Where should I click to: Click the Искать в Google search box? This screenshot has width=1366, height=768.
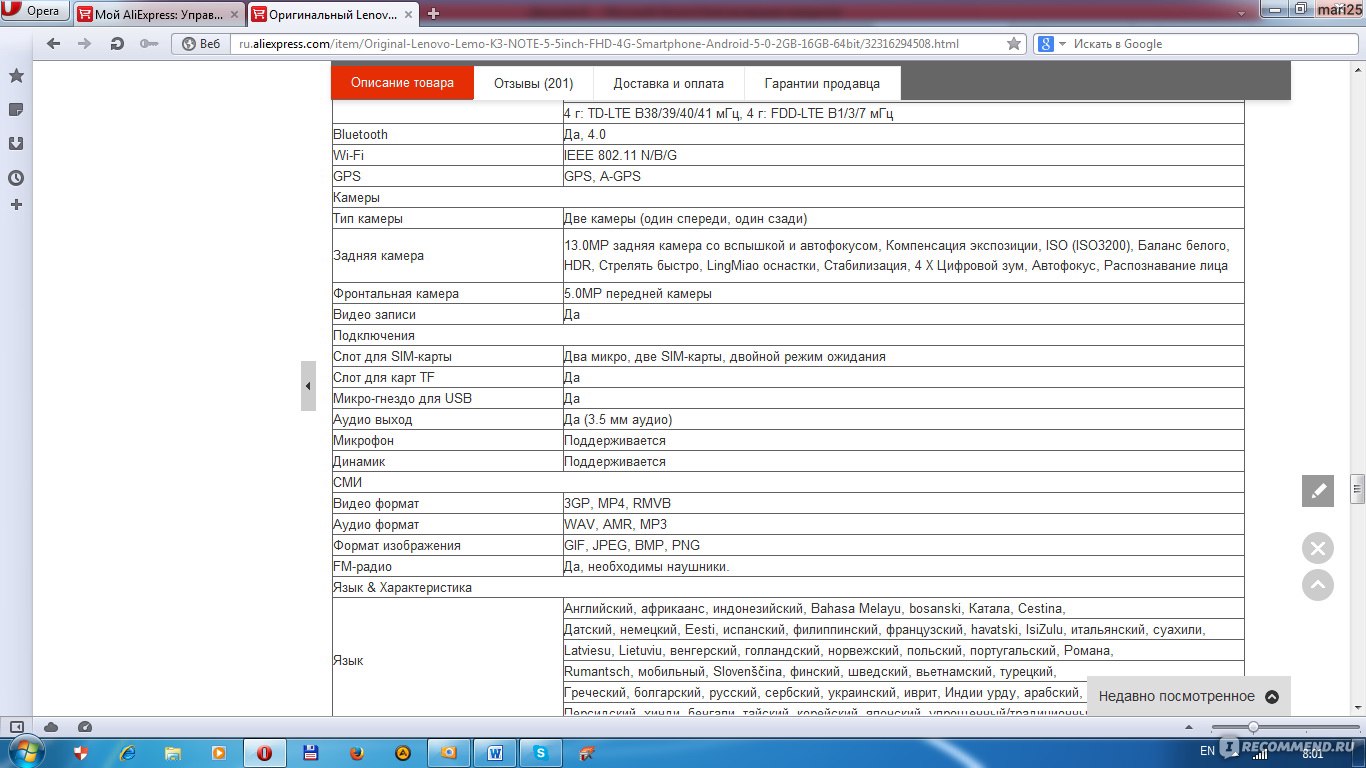coord(1213,44)
